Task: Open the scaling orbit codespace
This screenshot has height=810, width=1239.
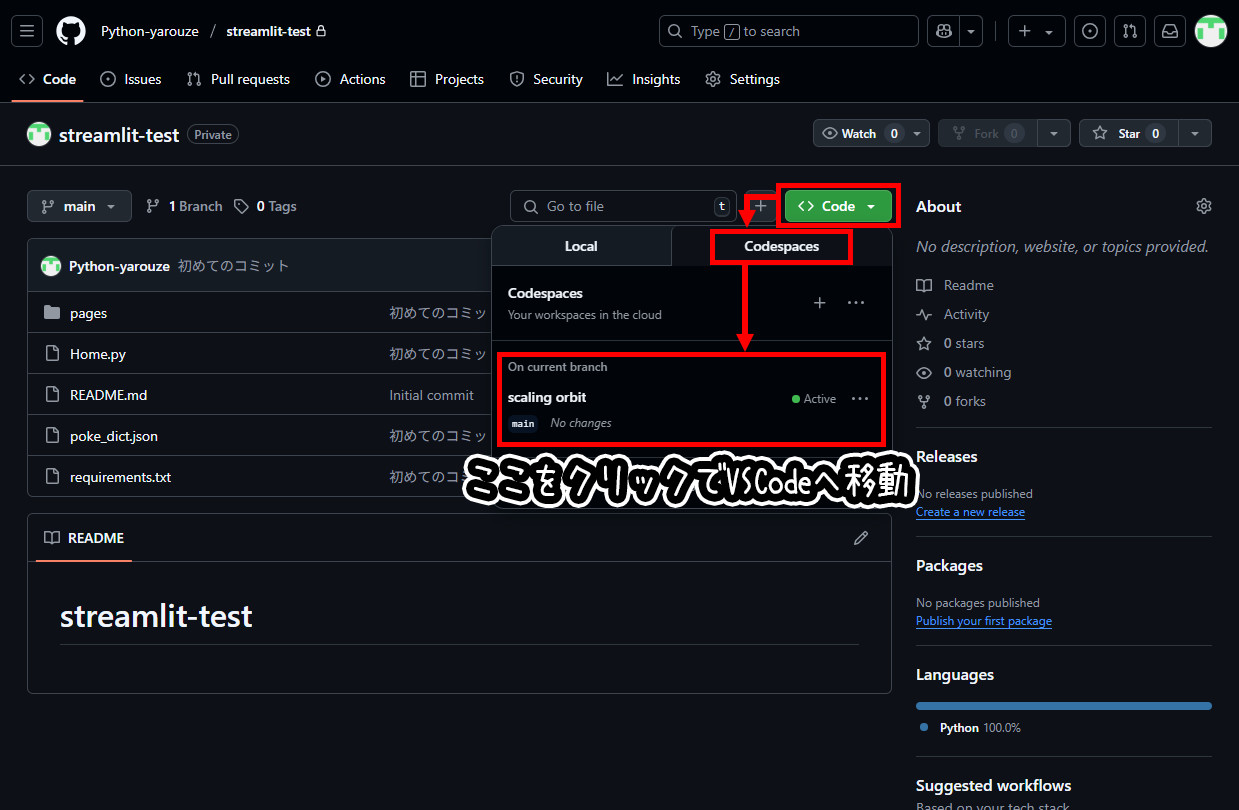Action: [547, 397]
